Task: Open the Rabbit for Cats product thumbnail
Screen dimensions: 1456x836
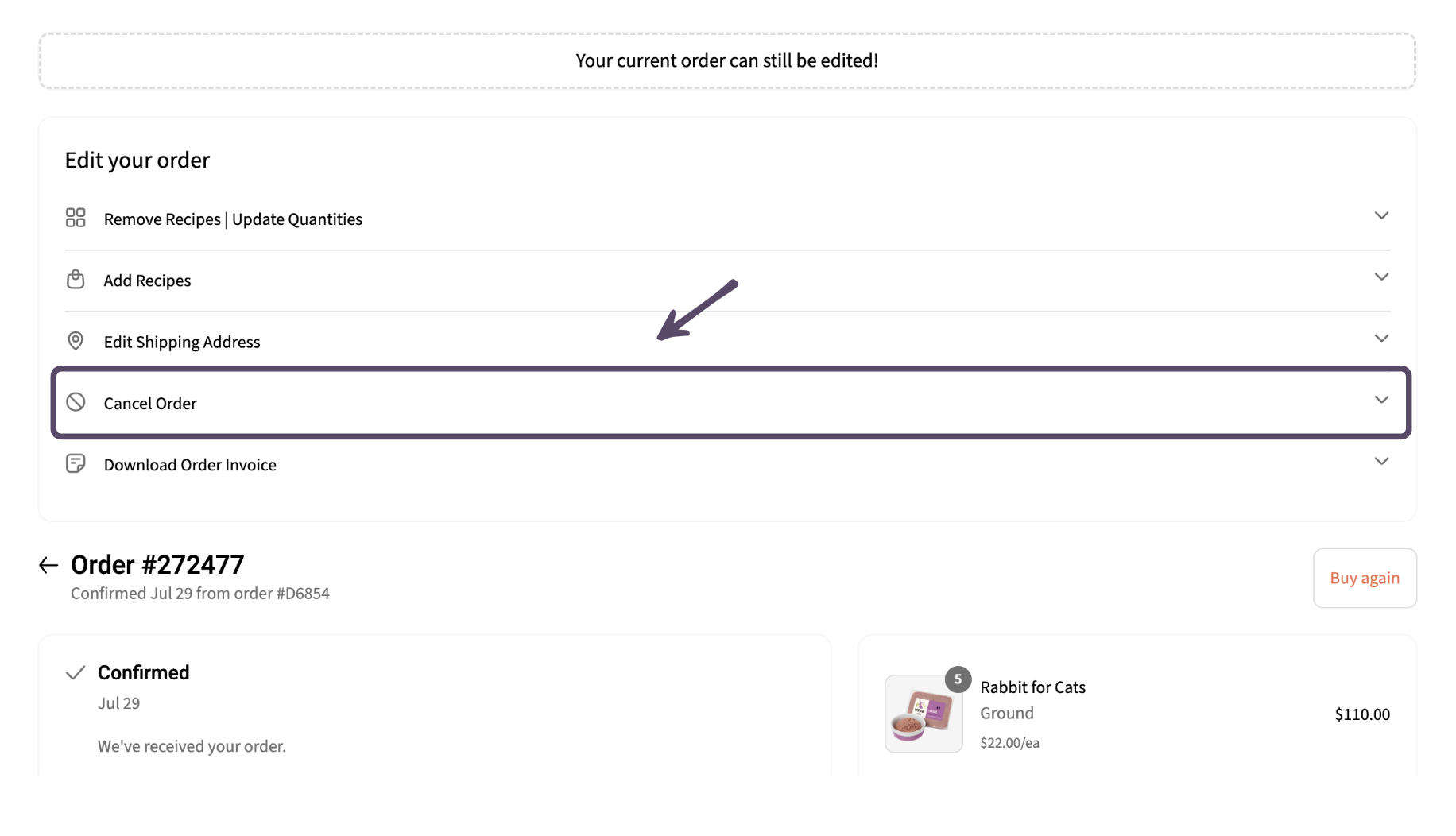Action: tap(924, 714)
